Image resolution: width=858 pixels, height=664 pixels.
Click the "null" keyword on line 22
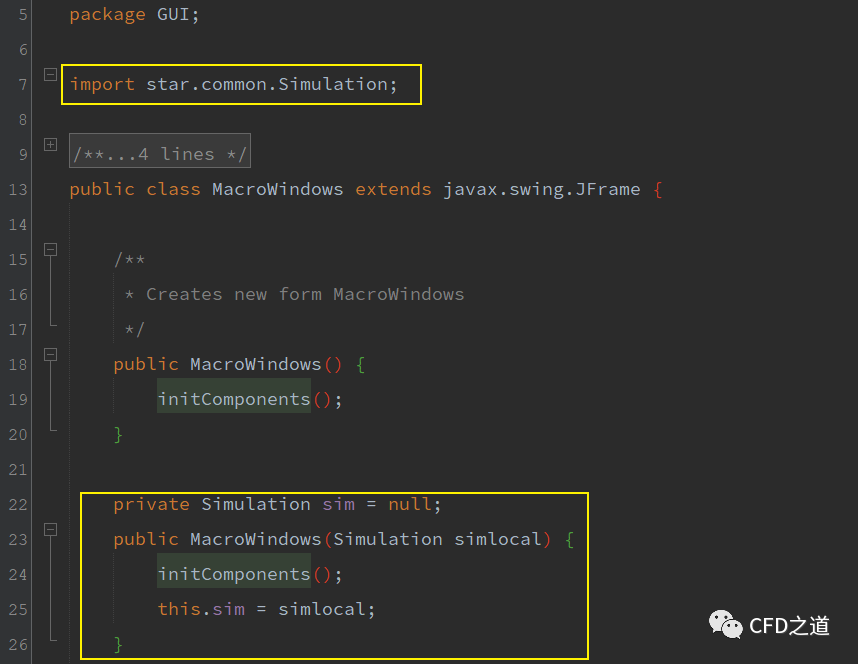pyautogui.click(x=410, y=504)
